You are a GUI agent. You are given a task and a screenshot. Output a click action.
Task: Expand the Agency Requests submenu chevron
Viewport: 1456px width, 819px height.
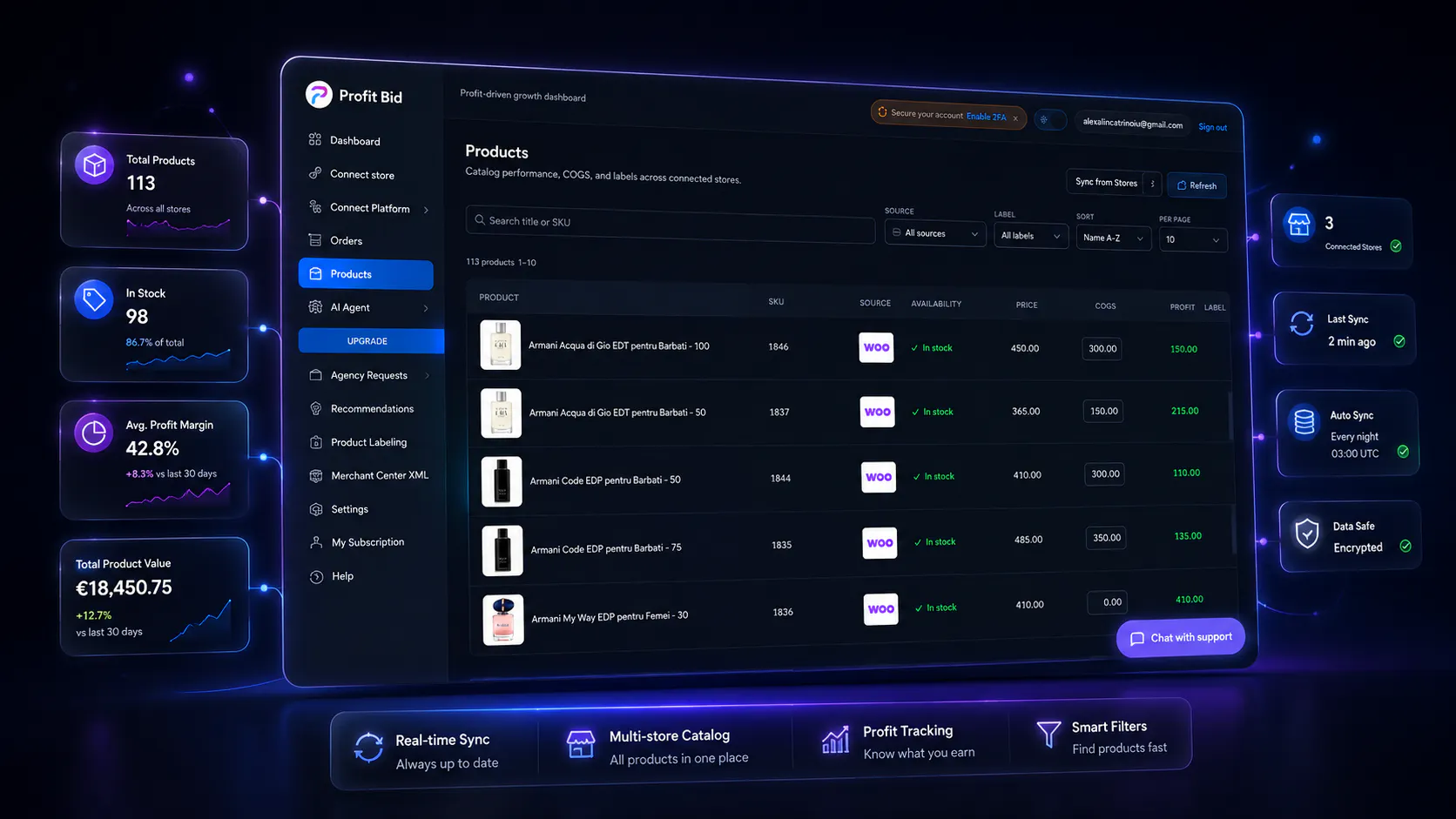(427, 376)
